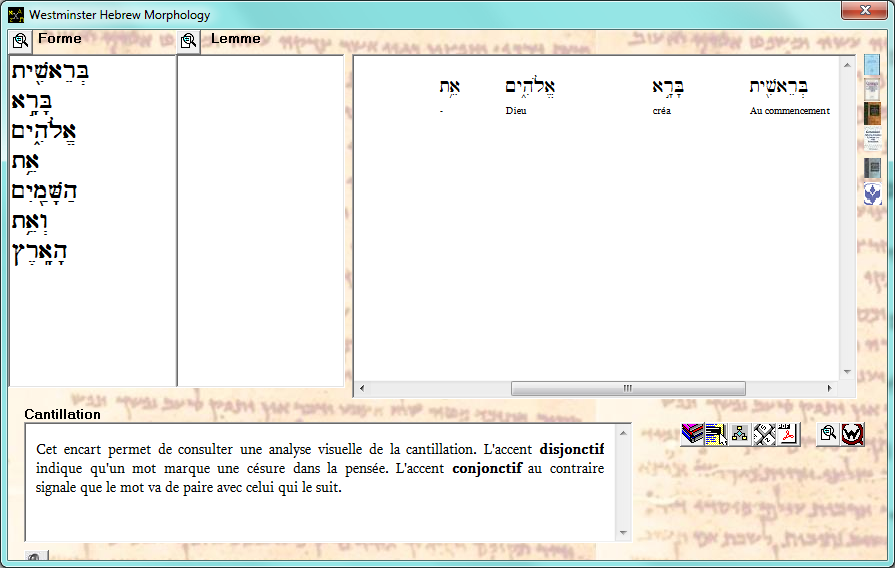Click the yellow text-with-cursor toolbar icon

(x=716, y=434)
